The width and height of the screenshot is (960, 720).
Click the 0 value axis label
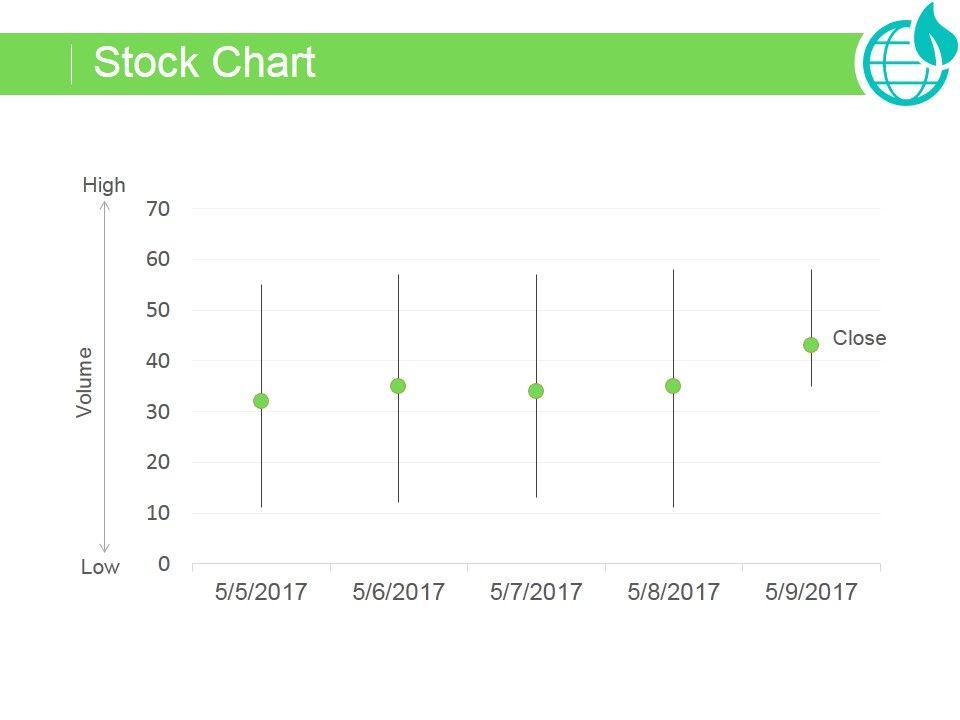click(x=164, y=564)
